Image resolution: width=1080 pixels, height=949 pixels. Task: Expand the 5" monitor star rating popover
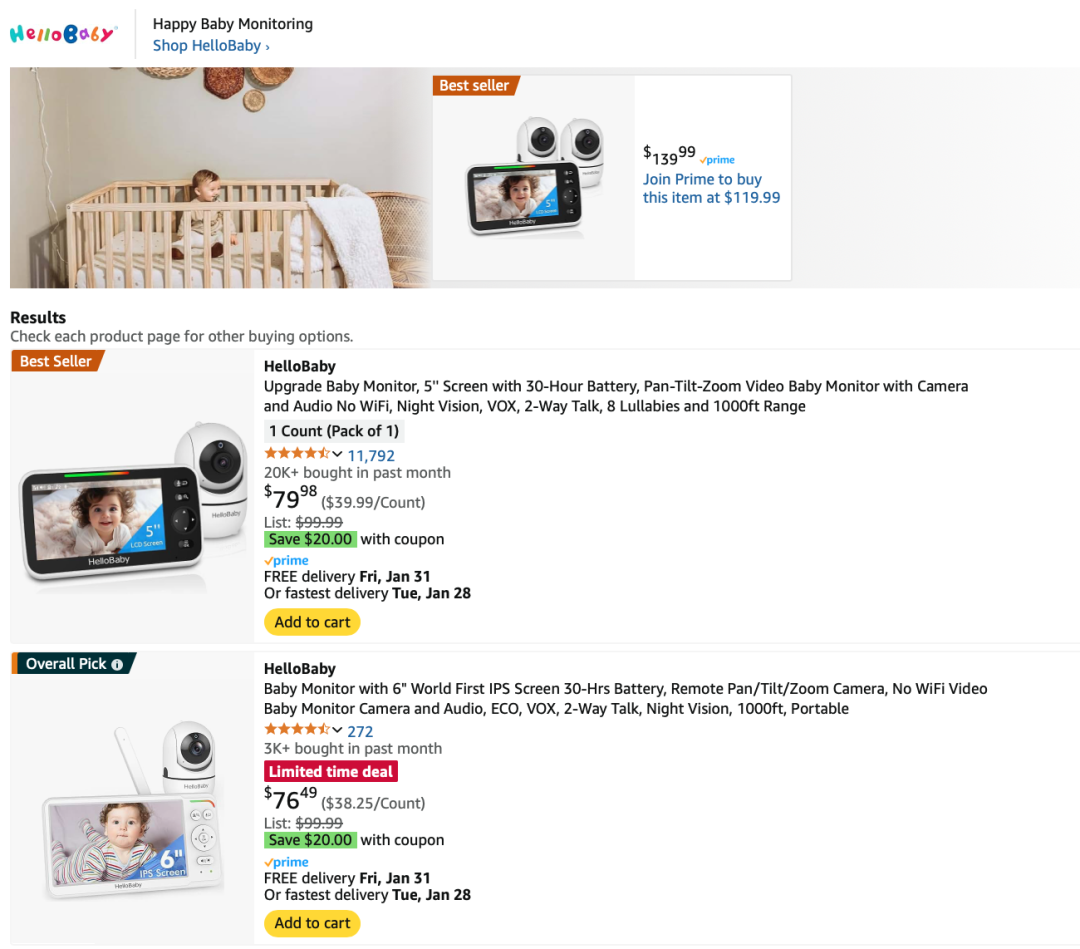pyautogui.click(x=337, y=454)
